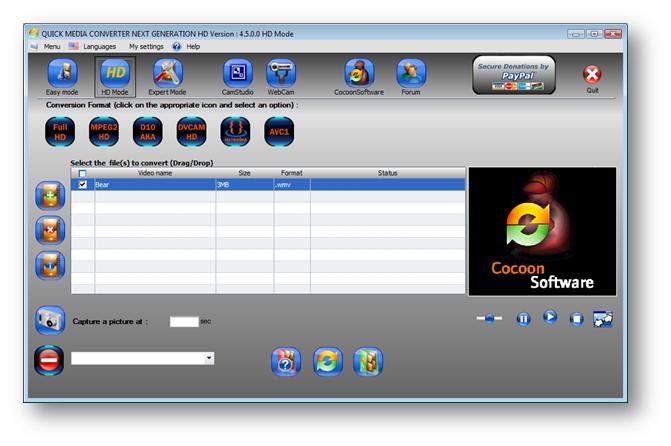Click the Cocoon Software preview image
The image size is (671, 446).
point(542,232)
